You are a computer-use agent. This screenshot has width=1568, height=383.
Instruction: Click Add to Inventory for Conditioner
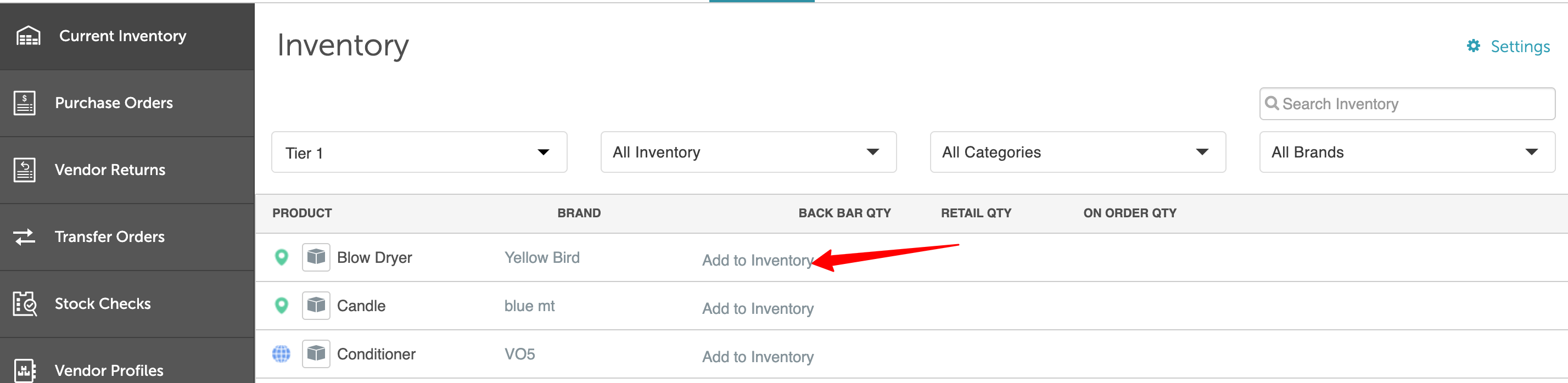point(757,357)
